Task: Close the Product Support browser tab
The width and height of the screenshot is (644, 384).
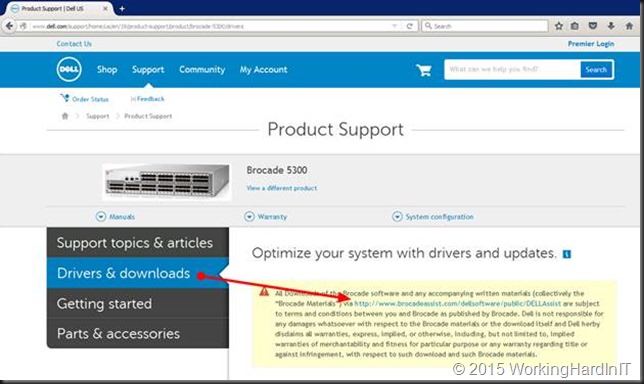Action: 105,8
